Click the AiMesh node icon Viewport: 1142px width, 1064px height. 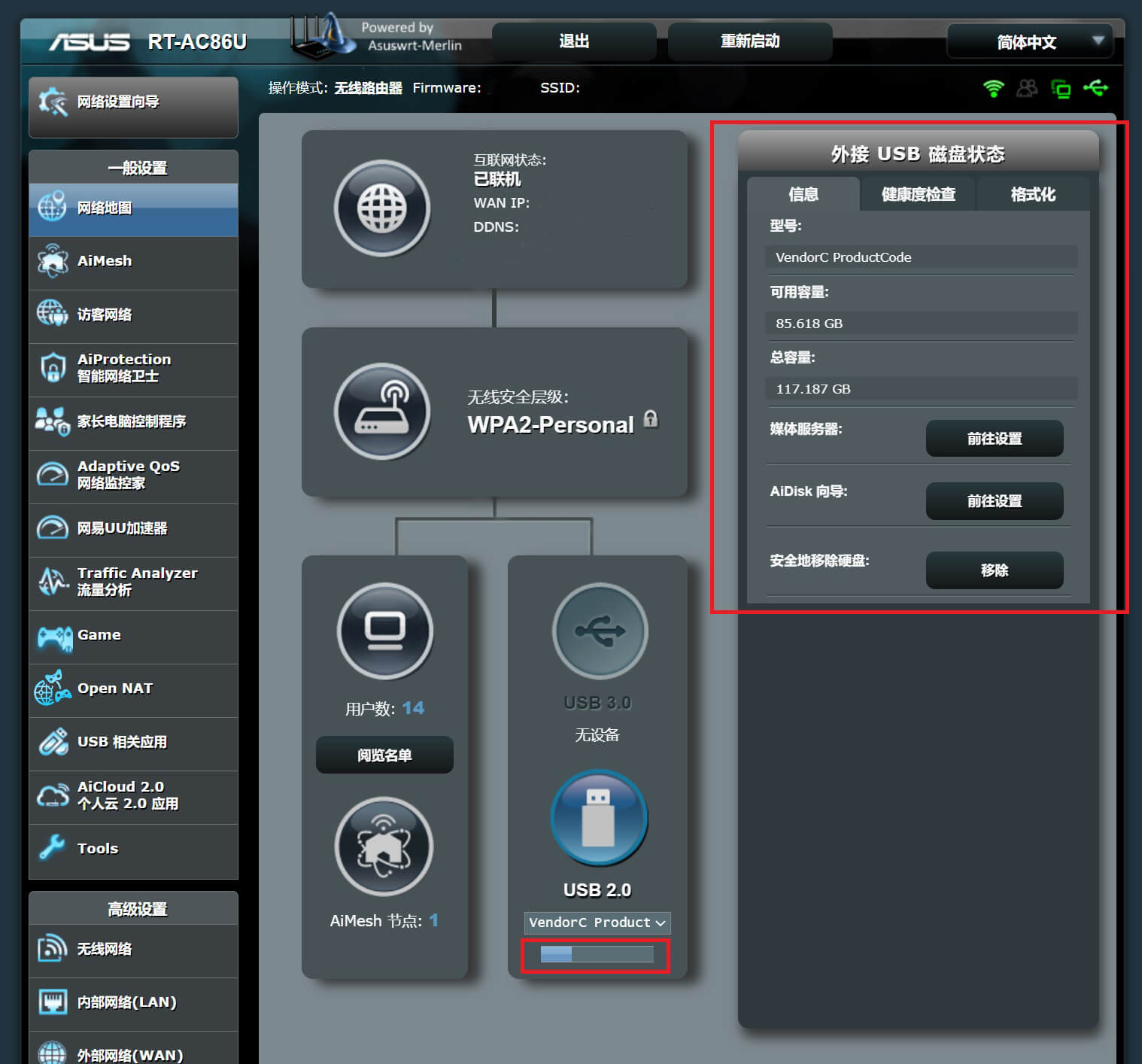pos(384,847)
